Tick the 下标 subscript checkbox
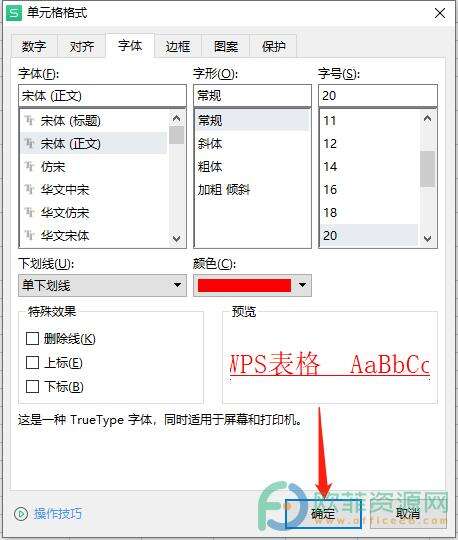The height and width of the screenshot is (540, 458). point(32,386)
